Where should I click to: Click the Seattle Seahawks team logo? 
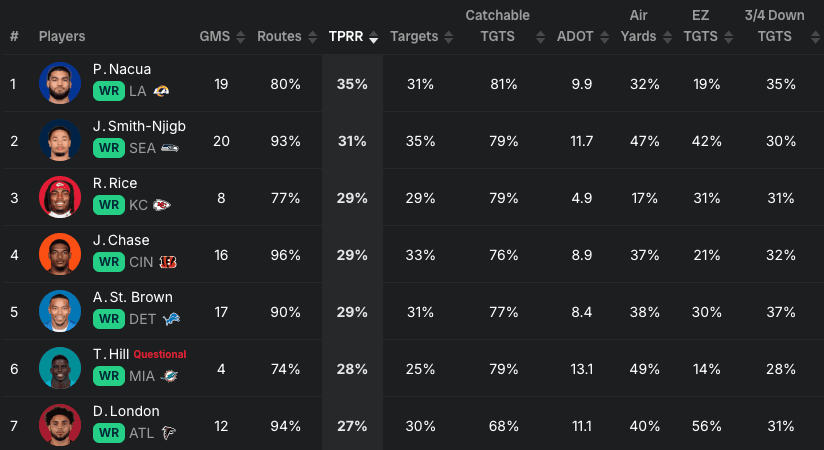pyautogui.click(x=171, y=148)
